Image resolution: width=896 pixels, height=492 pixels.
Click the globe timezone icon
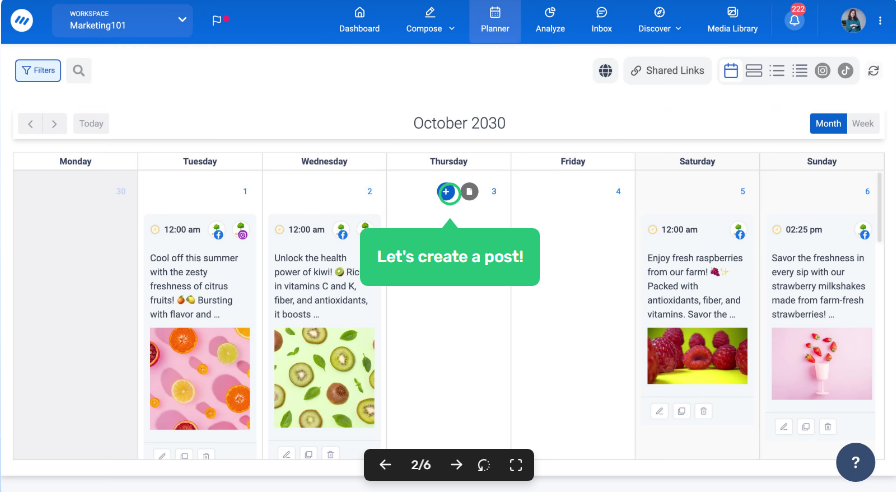pyautogui.click(x=605, y=70)
